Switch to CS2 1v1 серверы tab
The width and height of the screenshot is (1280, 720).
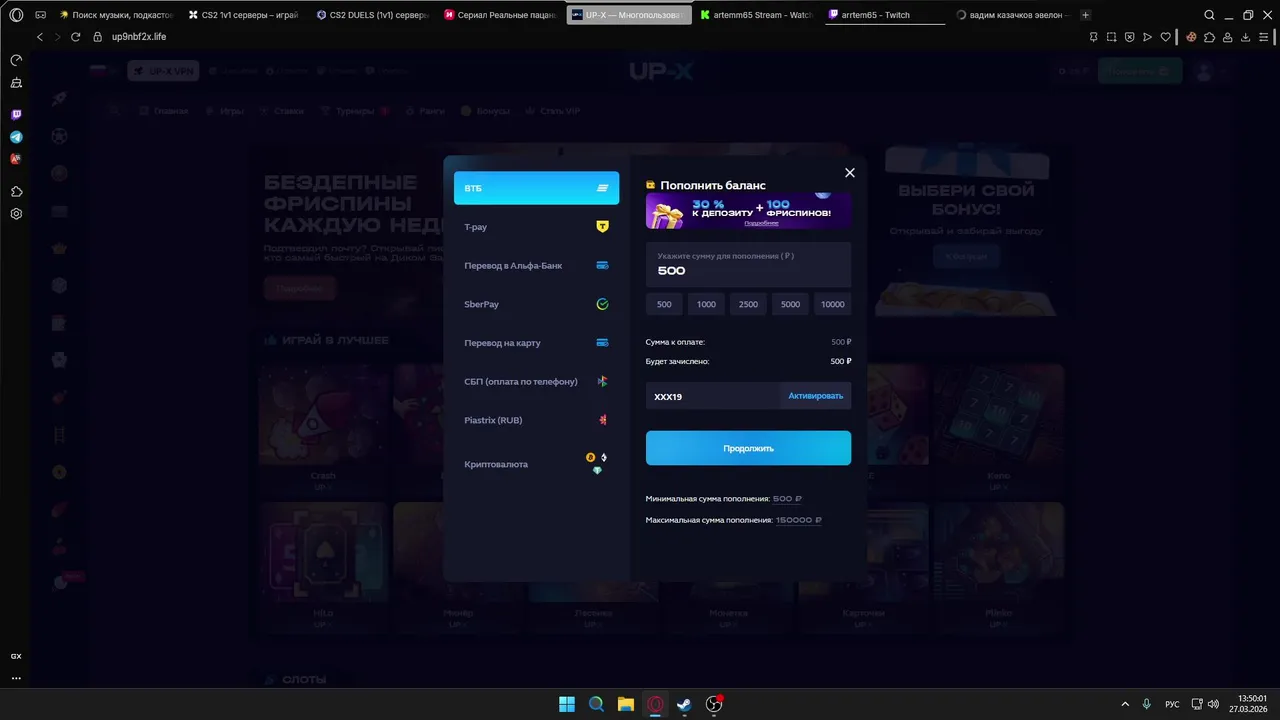tap(244, 15)
